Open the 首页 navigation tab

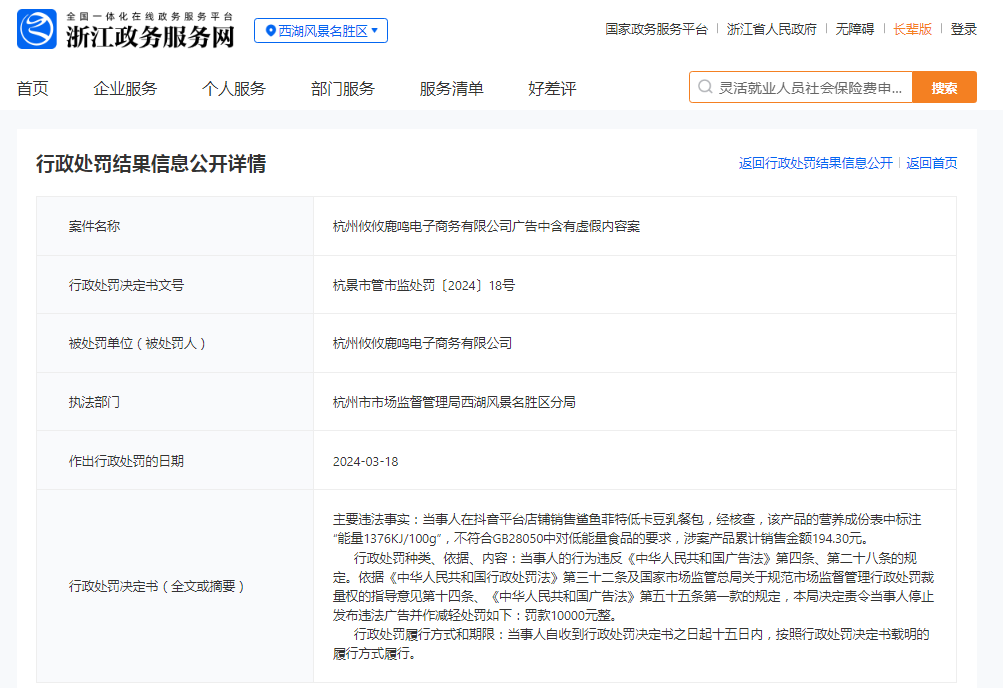[32, 89]
